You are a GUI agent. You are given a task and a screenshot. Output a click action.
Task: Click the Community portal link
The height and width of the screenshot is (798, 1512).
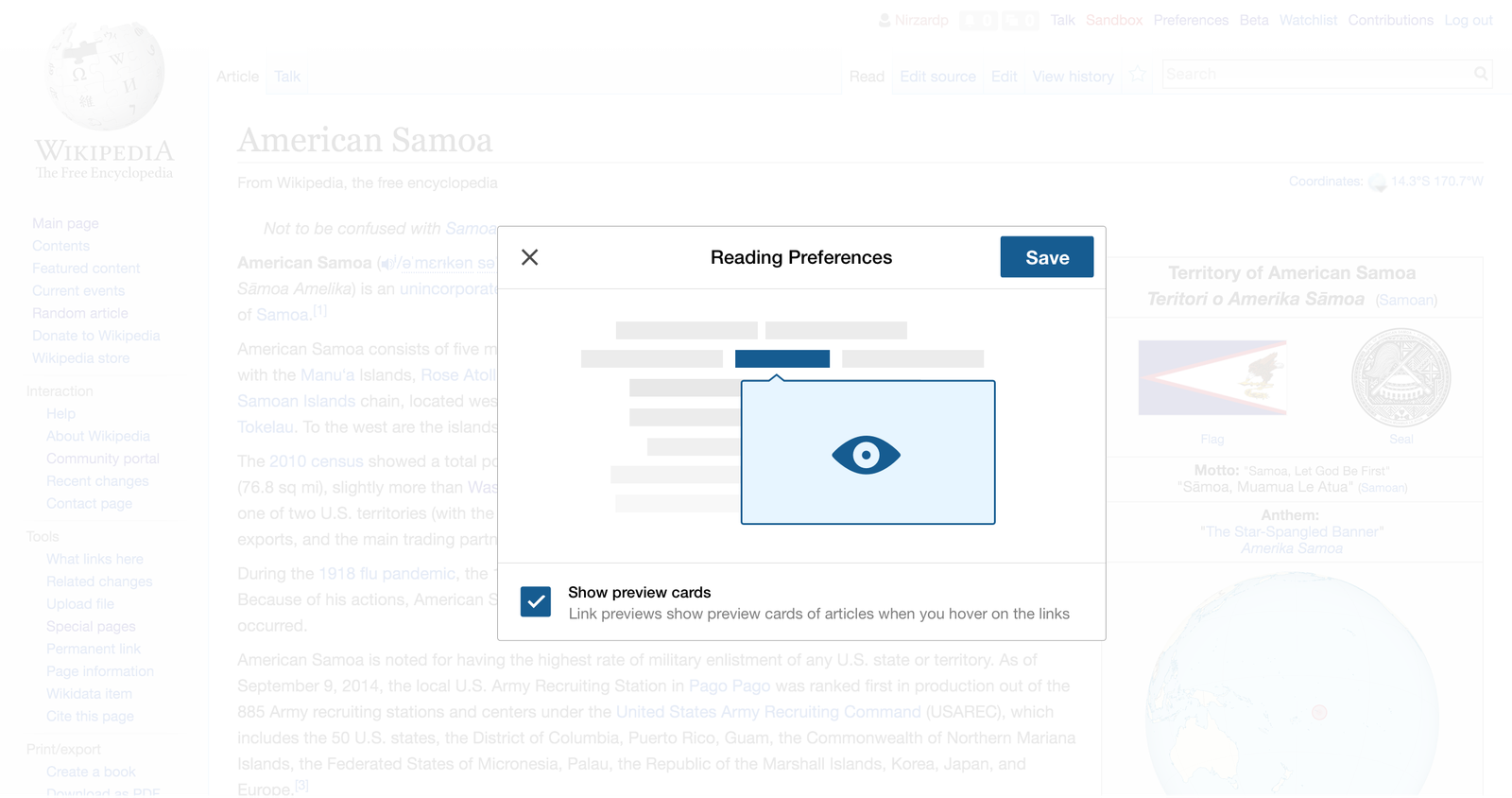pos(103,459)
